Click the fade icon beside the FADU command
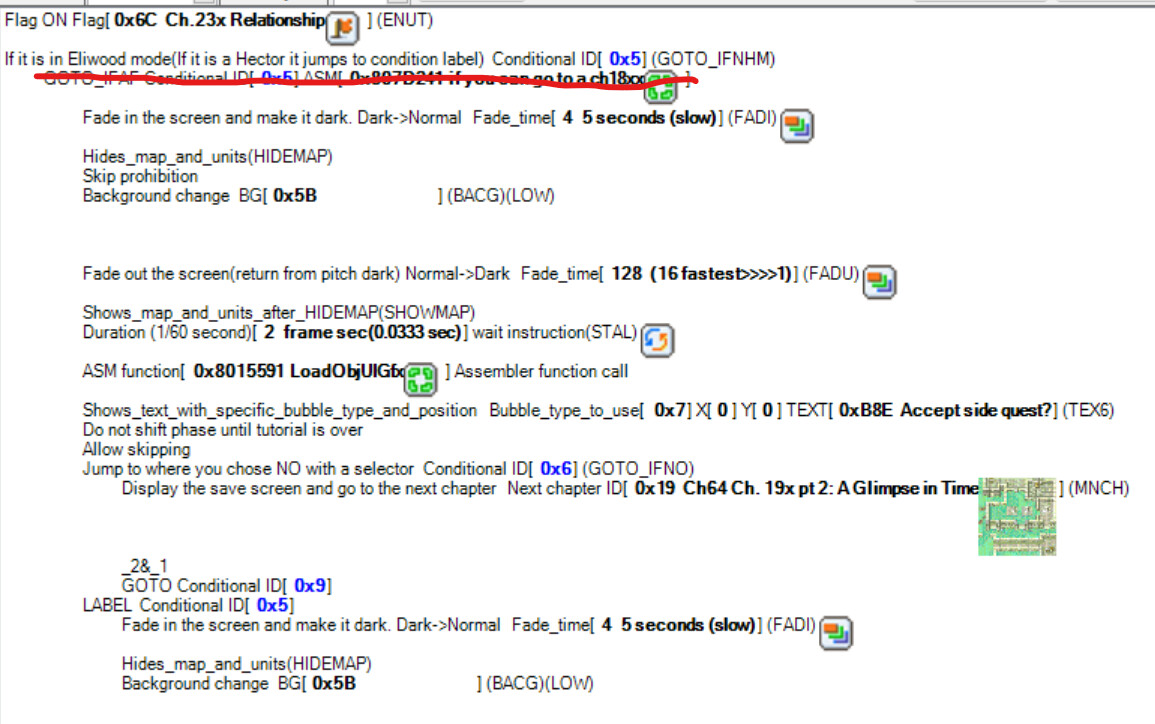Viewport: 1155px width, 724px height. pos(879,280)
